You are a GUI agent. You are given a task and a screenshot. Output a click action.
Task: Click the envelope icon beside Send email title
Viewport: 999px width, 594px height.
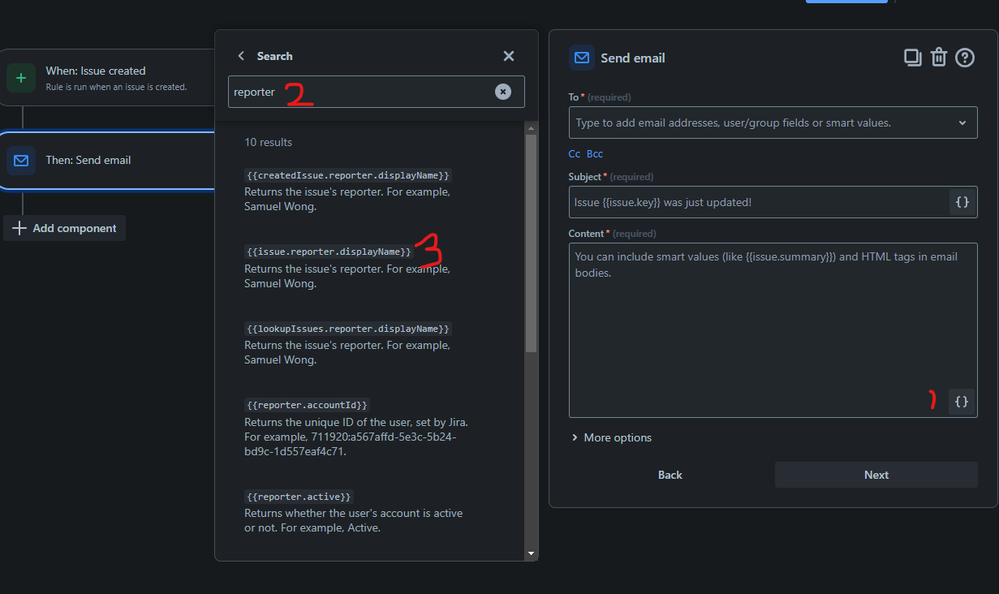point(581,58)
